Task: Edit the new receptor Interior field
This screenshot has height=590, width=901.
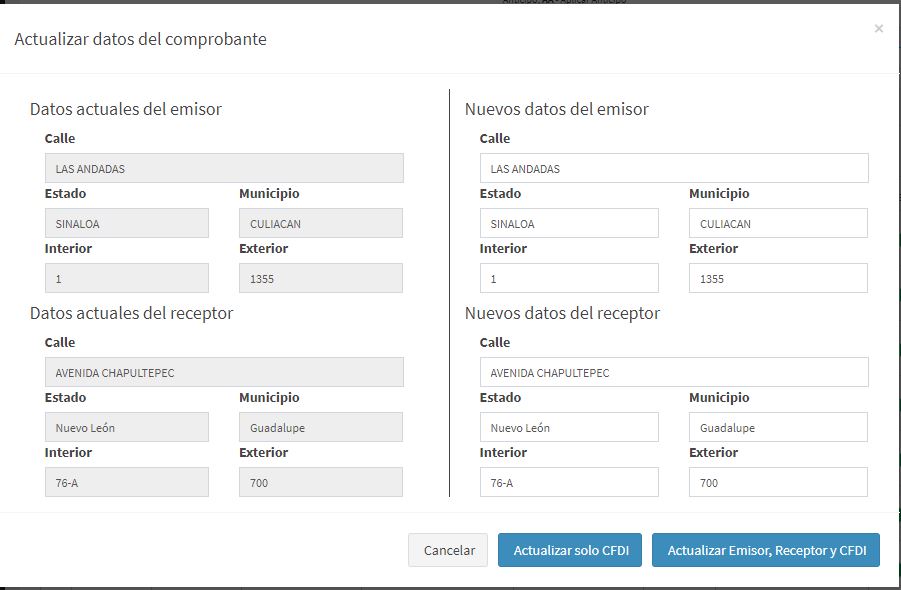Action: (568, 482)
